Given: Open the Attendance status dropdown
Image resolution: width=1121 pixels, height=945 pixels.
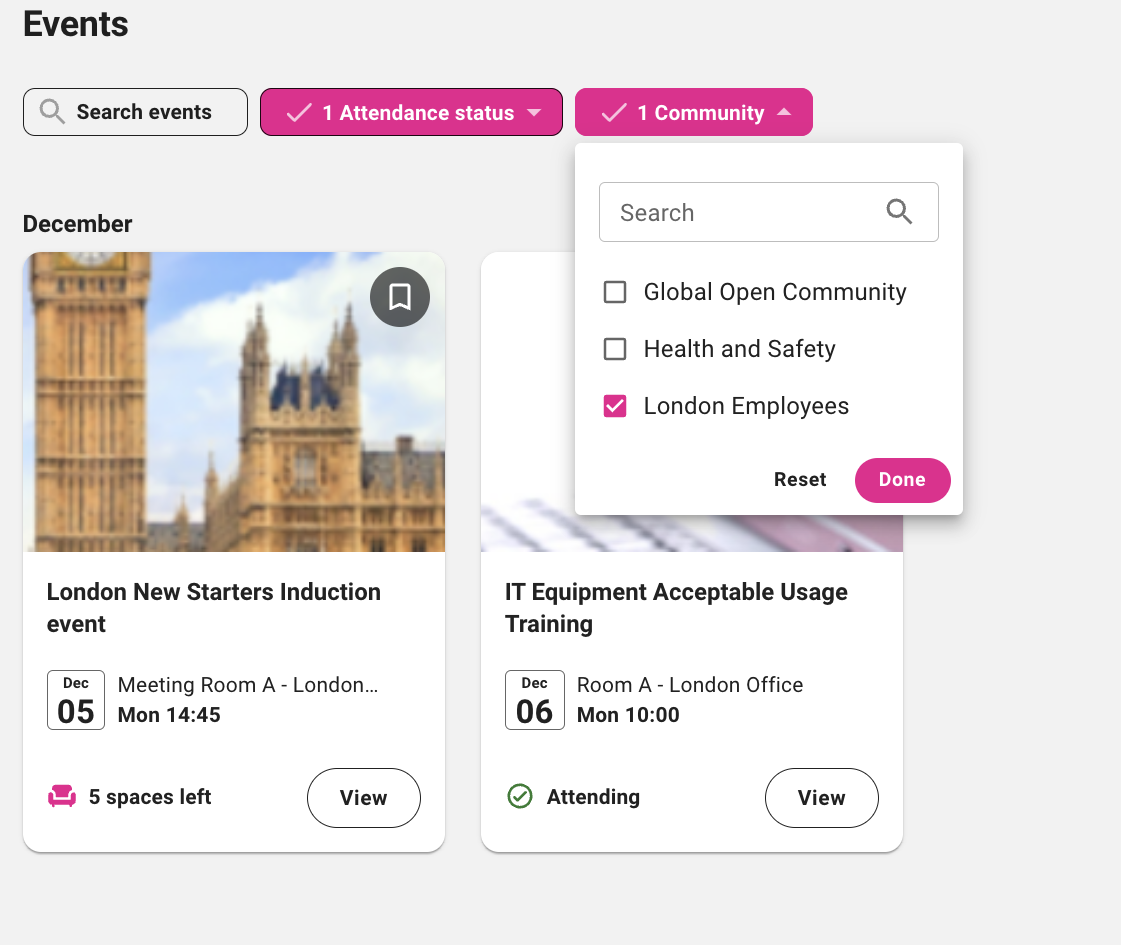Looking at the screenshot, I should 411,112.
